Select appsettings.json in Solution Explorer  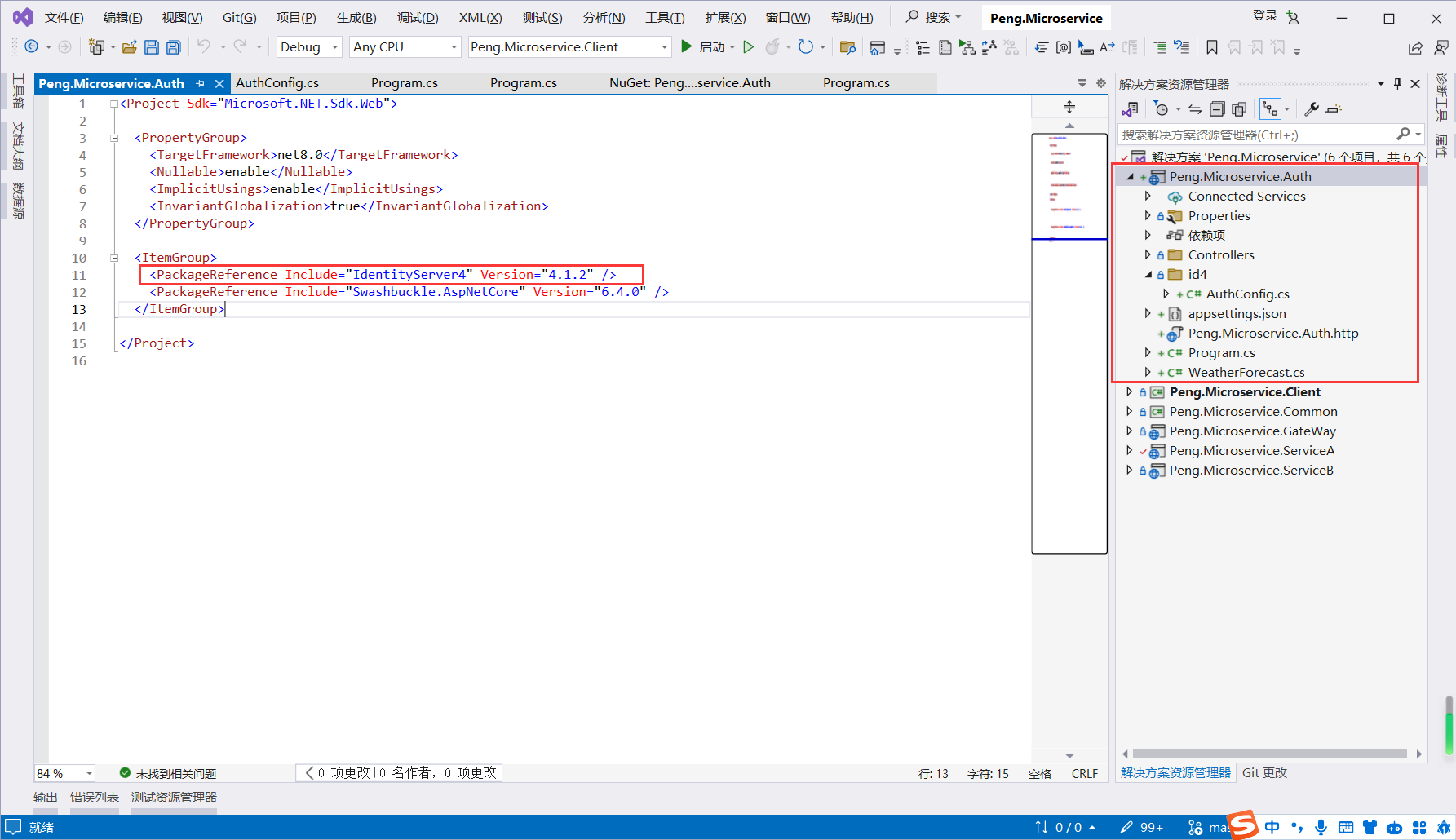tap(1237, 314)
